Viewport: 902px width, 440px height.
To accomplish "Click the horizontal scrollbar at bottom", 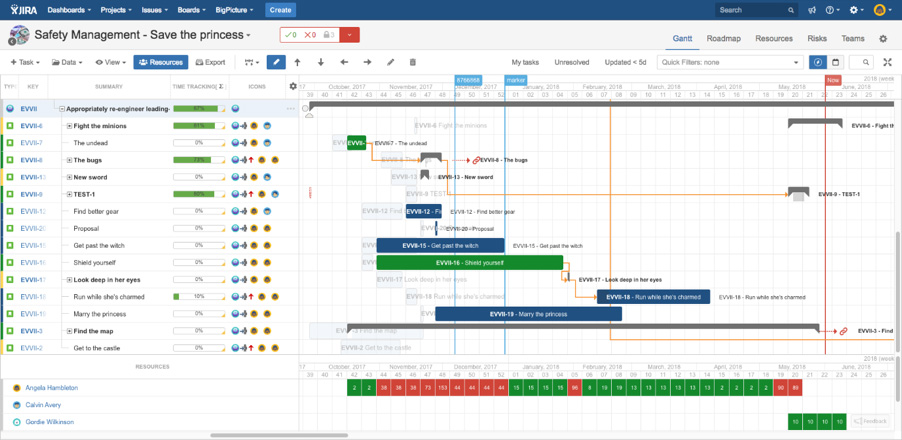I will [278, 435].
